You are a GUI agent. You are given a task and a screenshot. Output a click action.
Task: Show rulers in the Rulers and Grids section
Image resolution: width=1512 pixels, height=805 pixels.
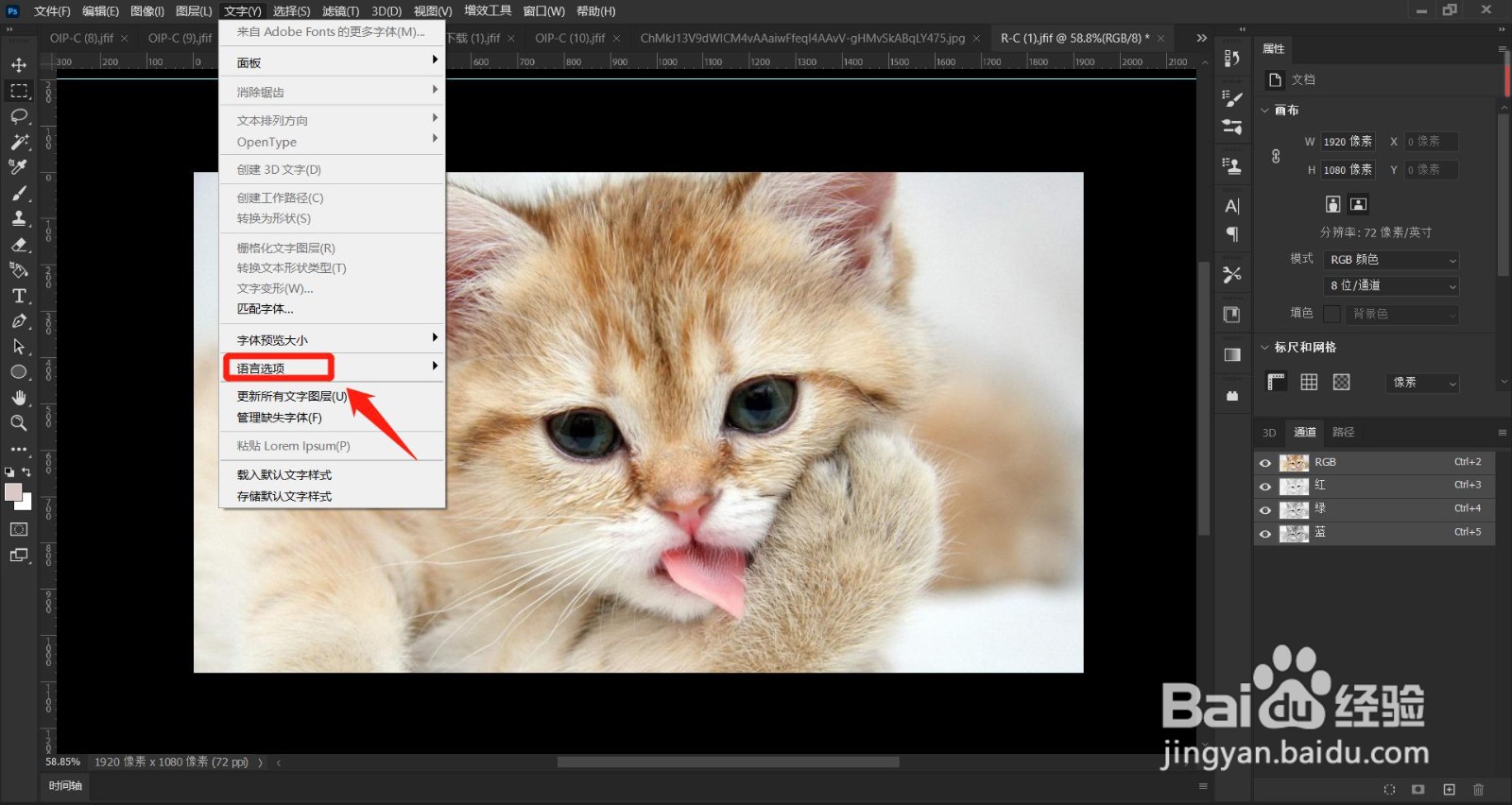pos(1277,382)
